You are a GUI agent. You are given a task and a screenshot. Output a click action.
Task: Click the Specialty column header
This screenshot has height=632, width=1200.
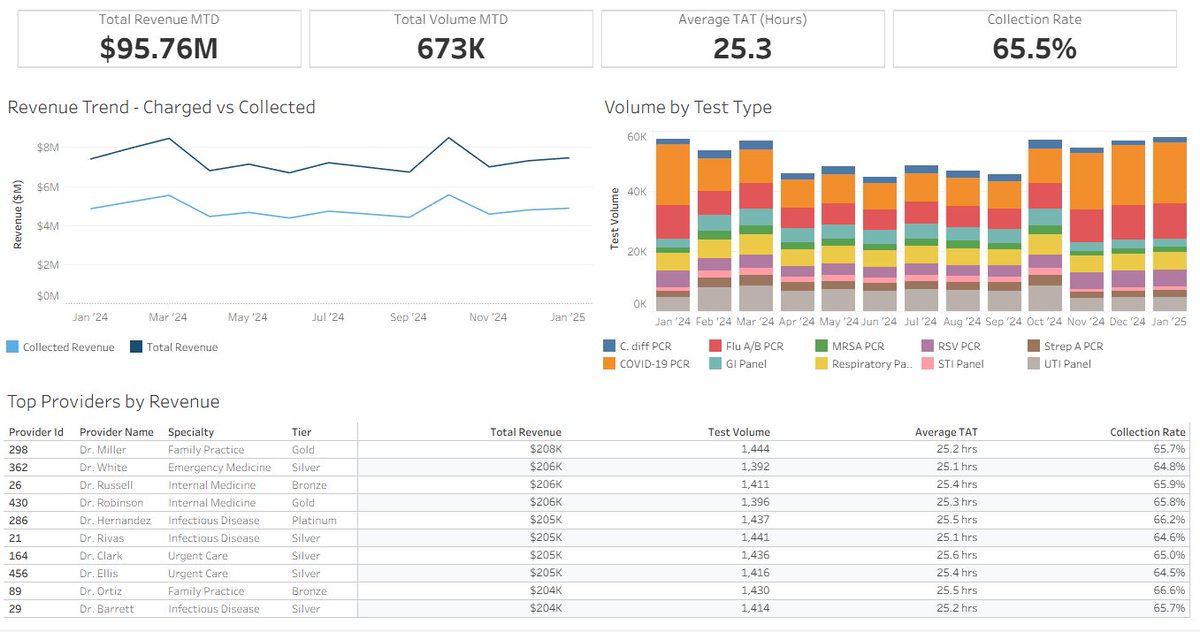coord(190,432)
